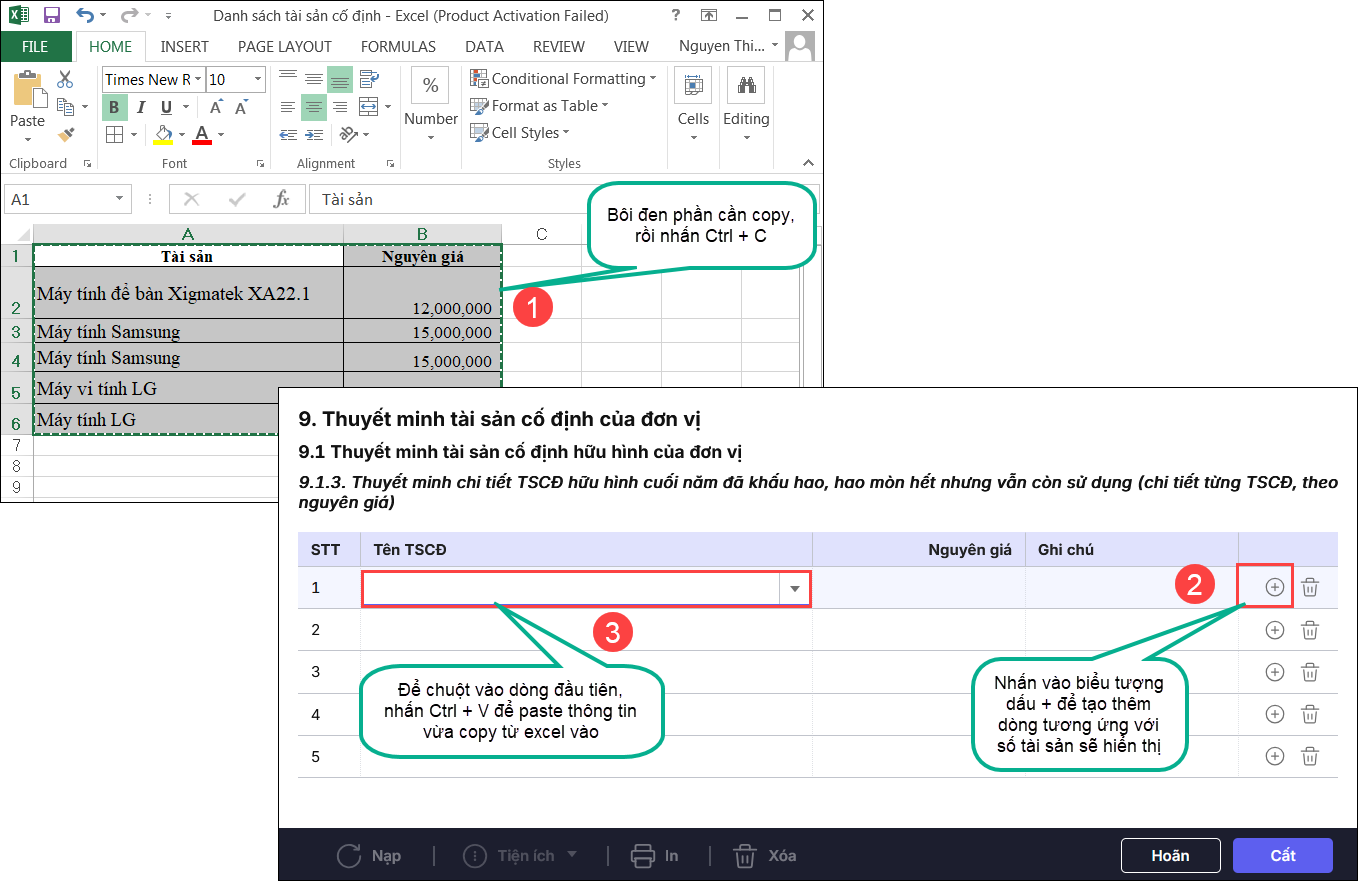Increase the cell indent

pos(314,134)
